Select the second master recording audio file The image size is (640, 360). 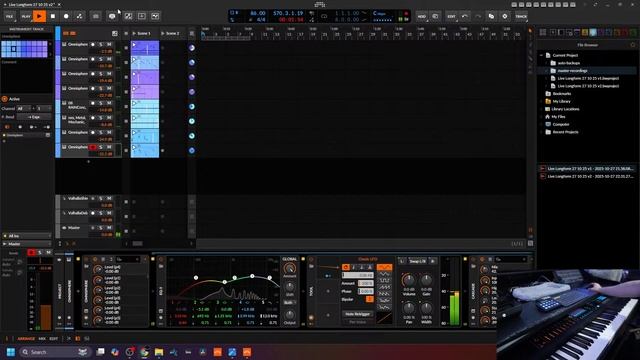tap(587, 176)
